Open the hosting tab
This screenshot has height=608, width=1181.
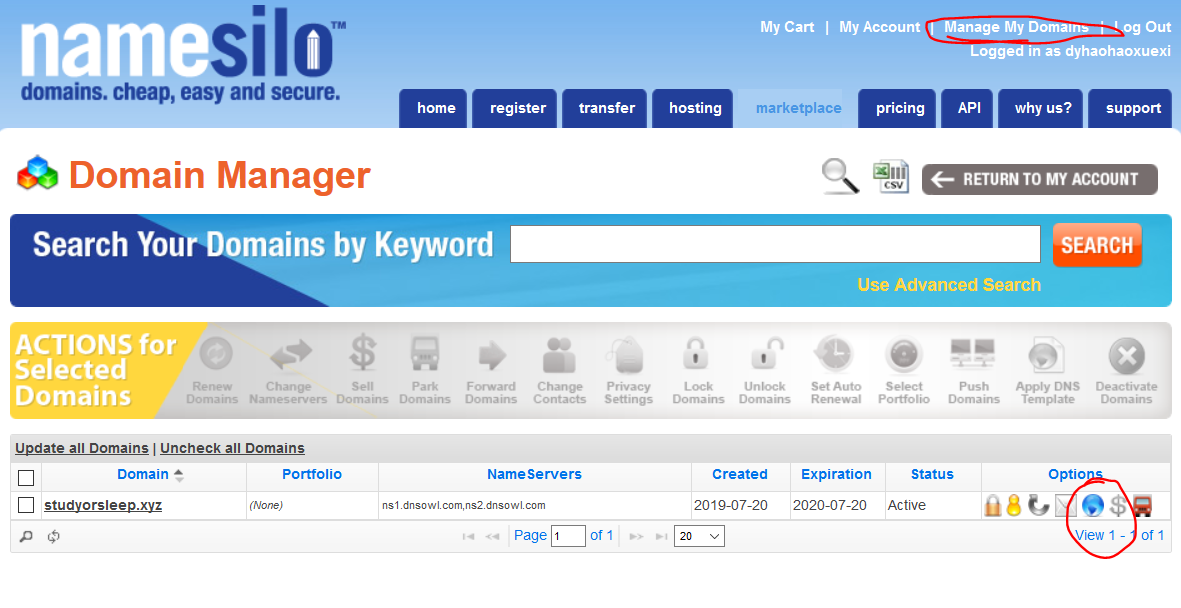pyautogui.click(x=693, y=108)
